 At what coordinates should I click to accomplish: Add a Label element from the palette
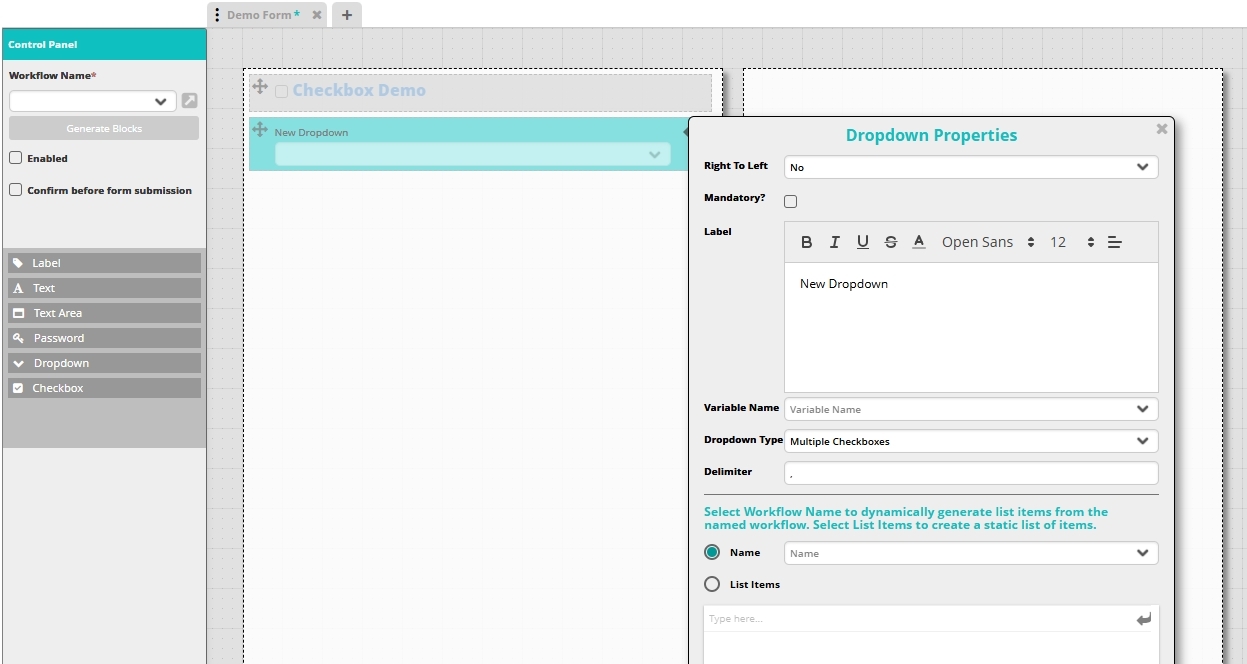click(x=104, y=263)
